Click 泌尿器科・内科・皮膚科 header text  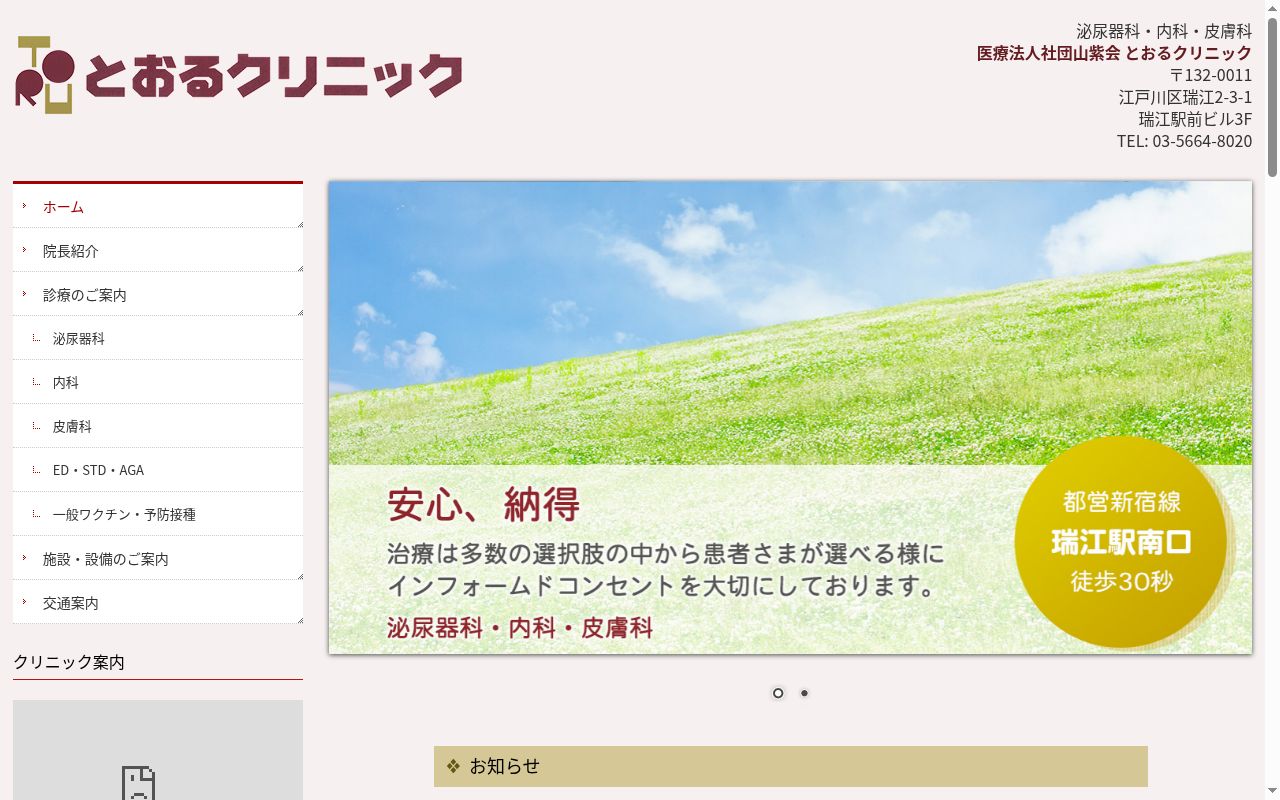click(x=1164, y=31)
